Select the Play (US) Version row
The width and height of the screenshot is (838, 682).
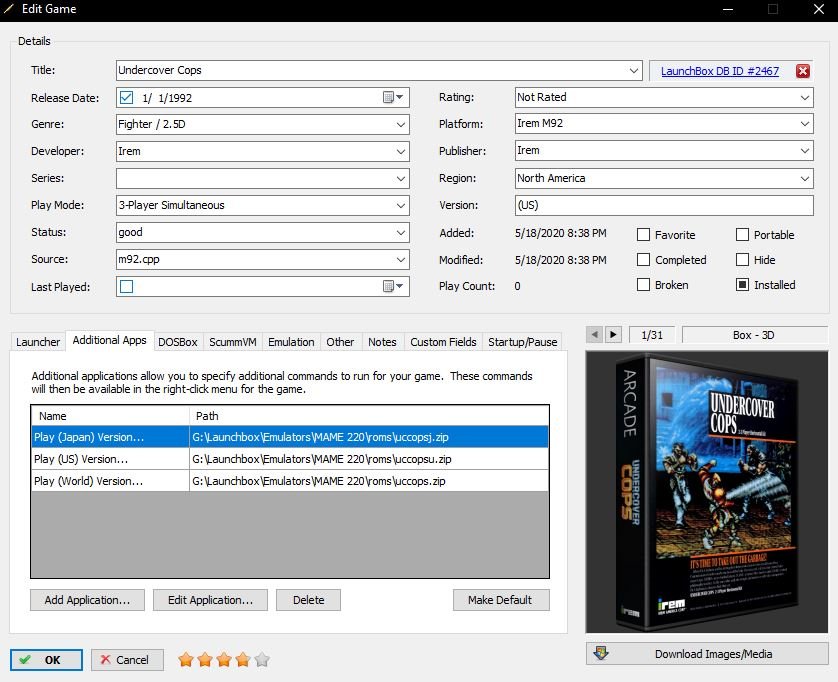[x=290, y=459]
